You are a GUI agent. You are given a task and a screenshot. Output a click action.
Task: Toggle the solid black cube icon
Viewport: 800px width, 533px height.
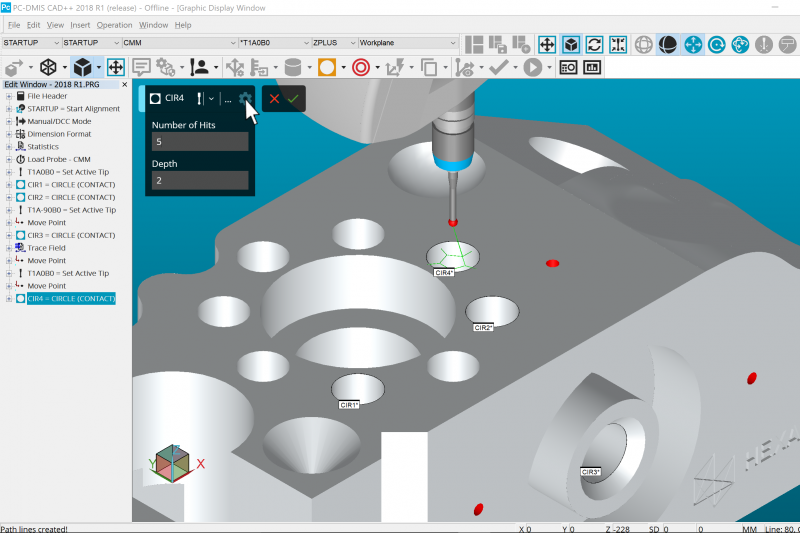click(82, 67)
